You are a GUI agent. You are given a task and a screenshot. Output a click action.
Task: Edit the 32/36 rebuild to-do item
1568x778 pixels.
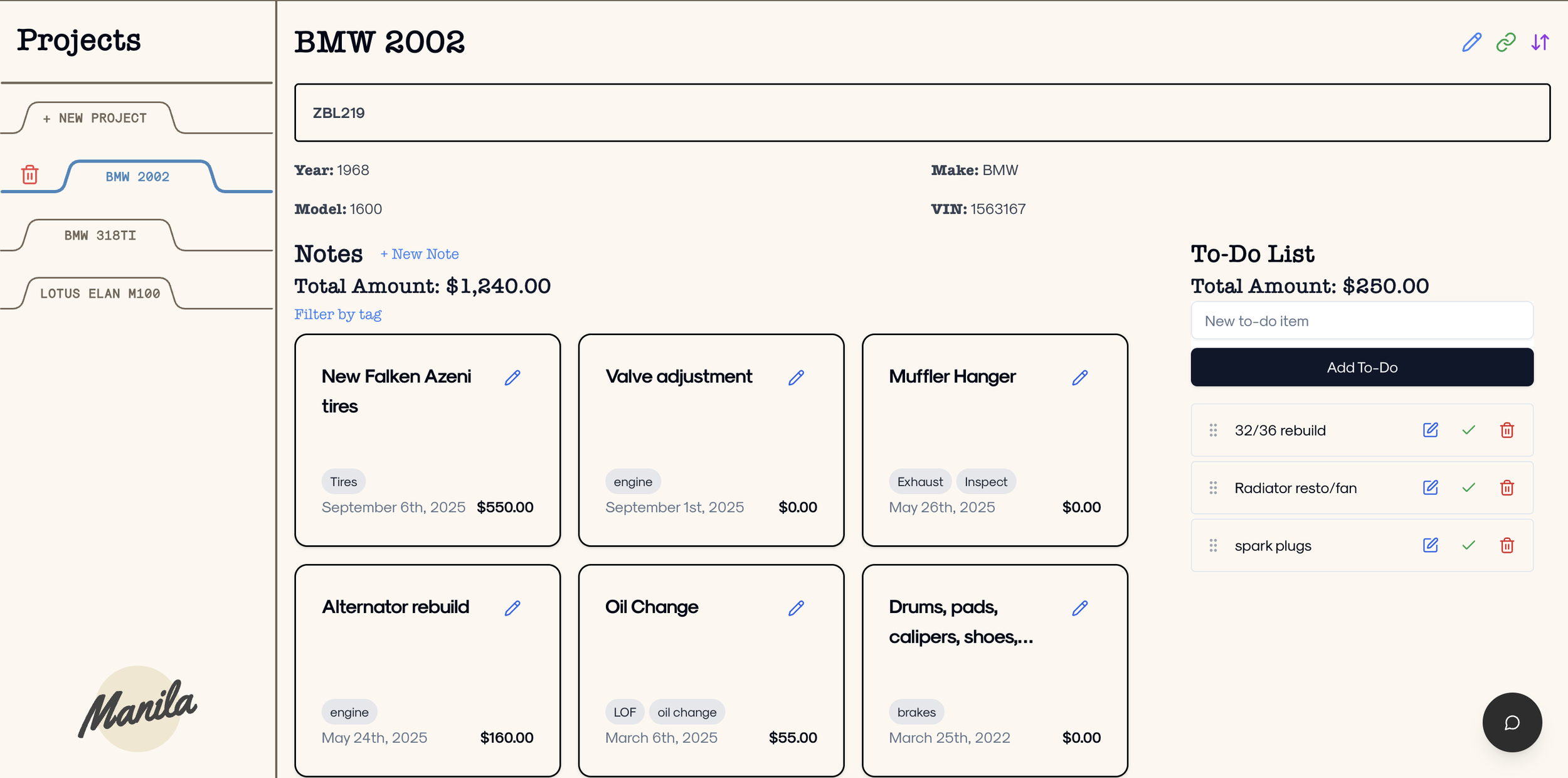click(1430, 430)
